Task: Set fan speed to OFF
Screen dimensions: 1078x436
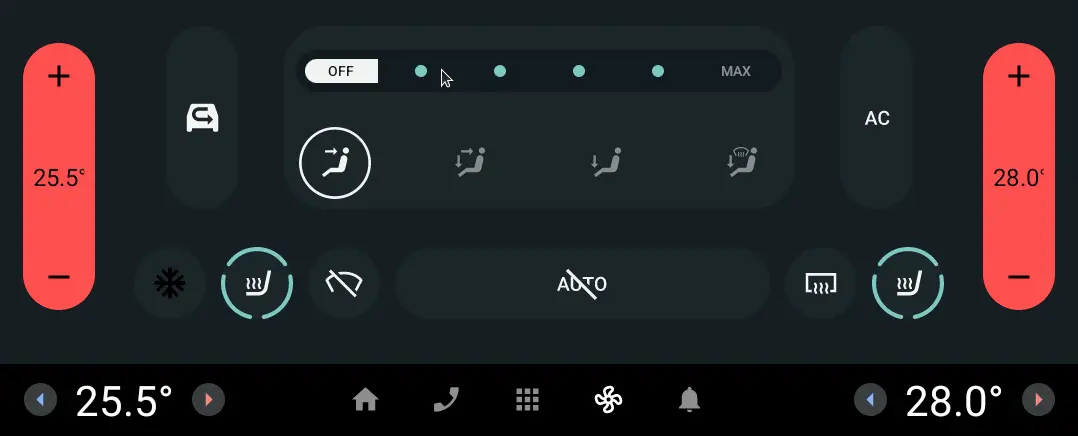Action: point(341,71)
